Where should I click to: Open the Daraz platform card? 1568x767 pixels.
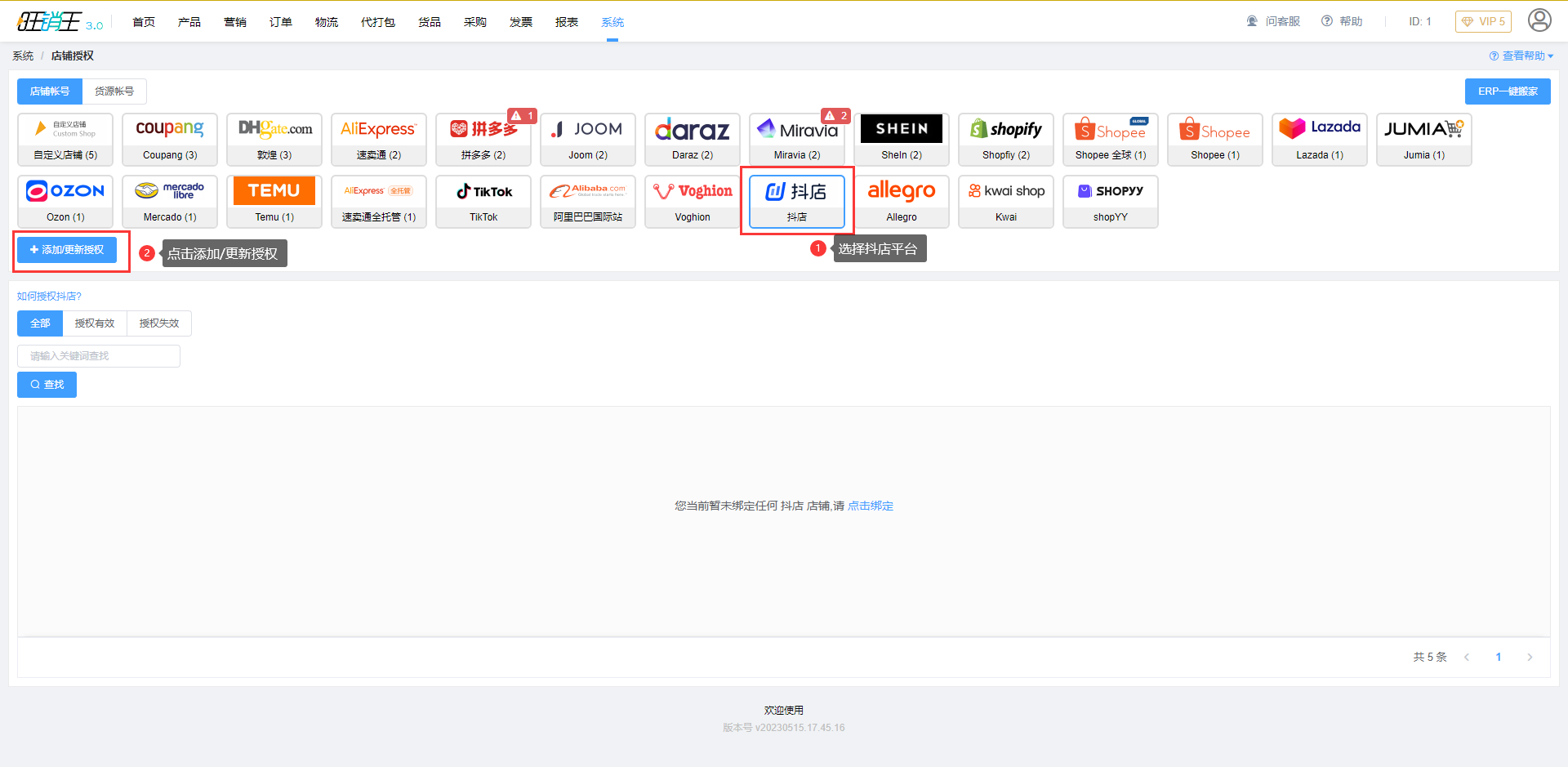click(x=693, y=140)
